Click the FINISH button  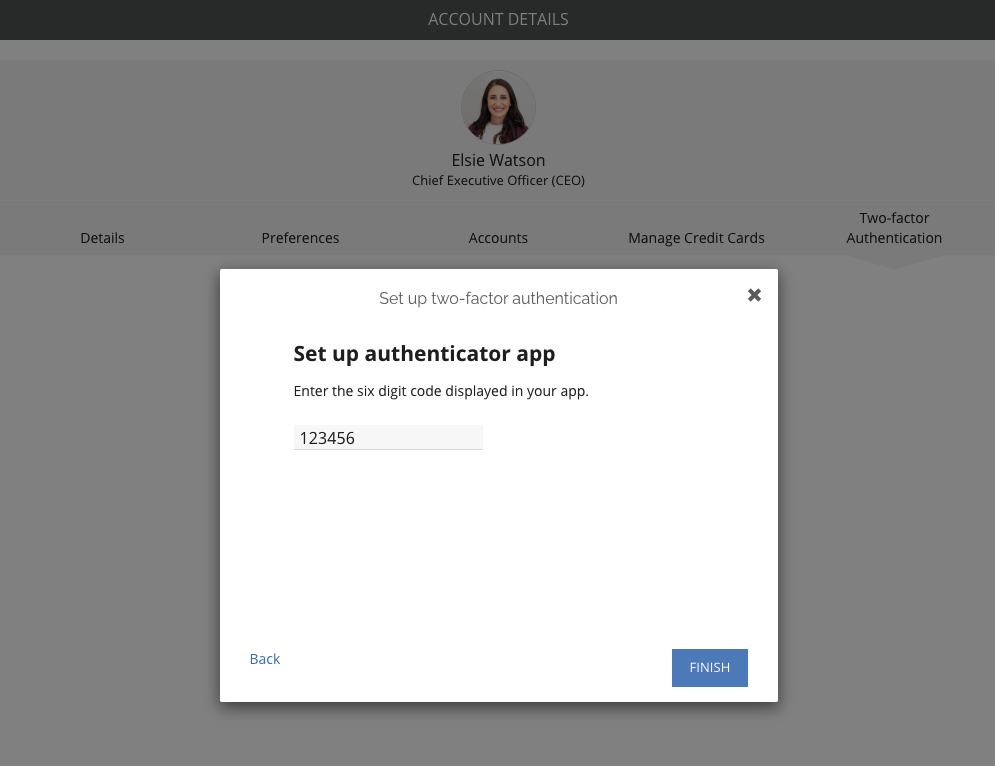(709, 668)
